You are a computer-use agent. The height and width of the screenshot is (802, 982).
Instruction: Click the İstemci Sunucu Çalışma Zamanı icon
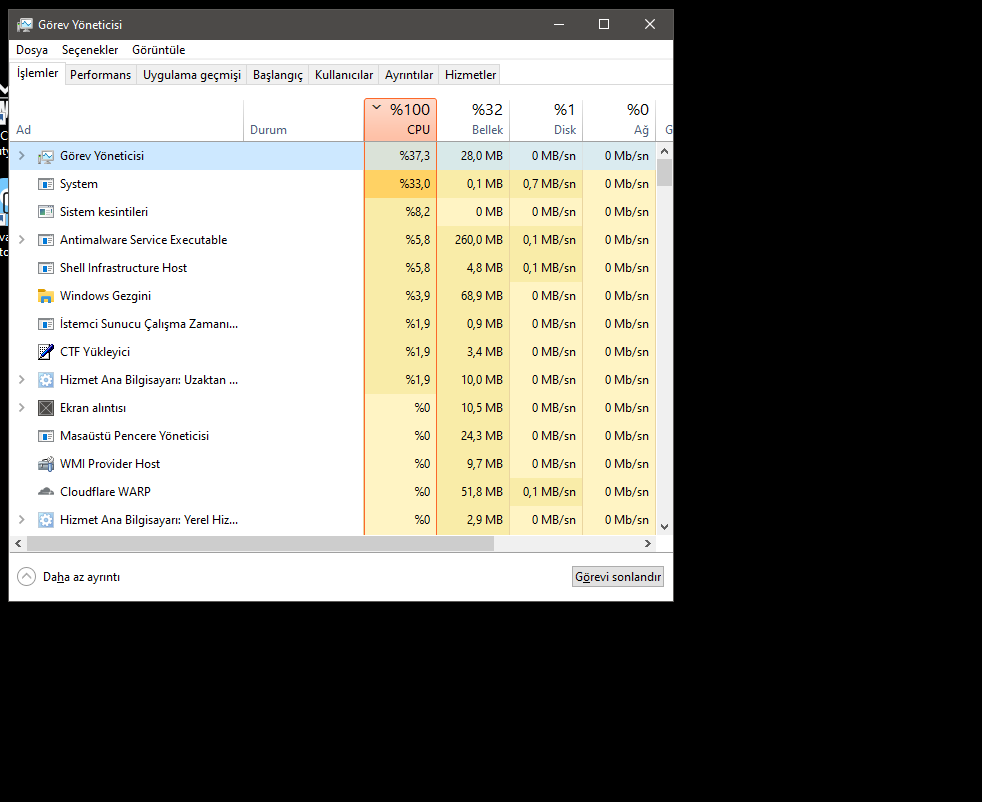46,324
